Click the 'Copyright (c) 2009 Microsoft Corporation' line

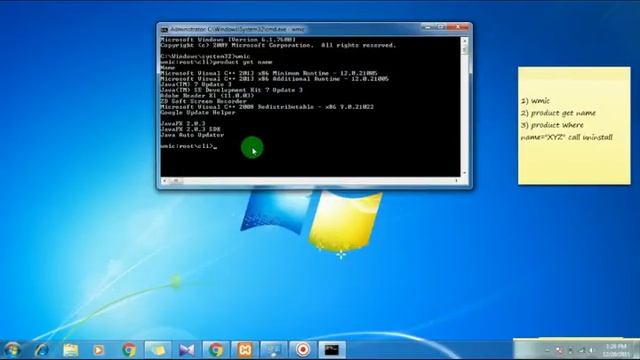pos(278,45)
